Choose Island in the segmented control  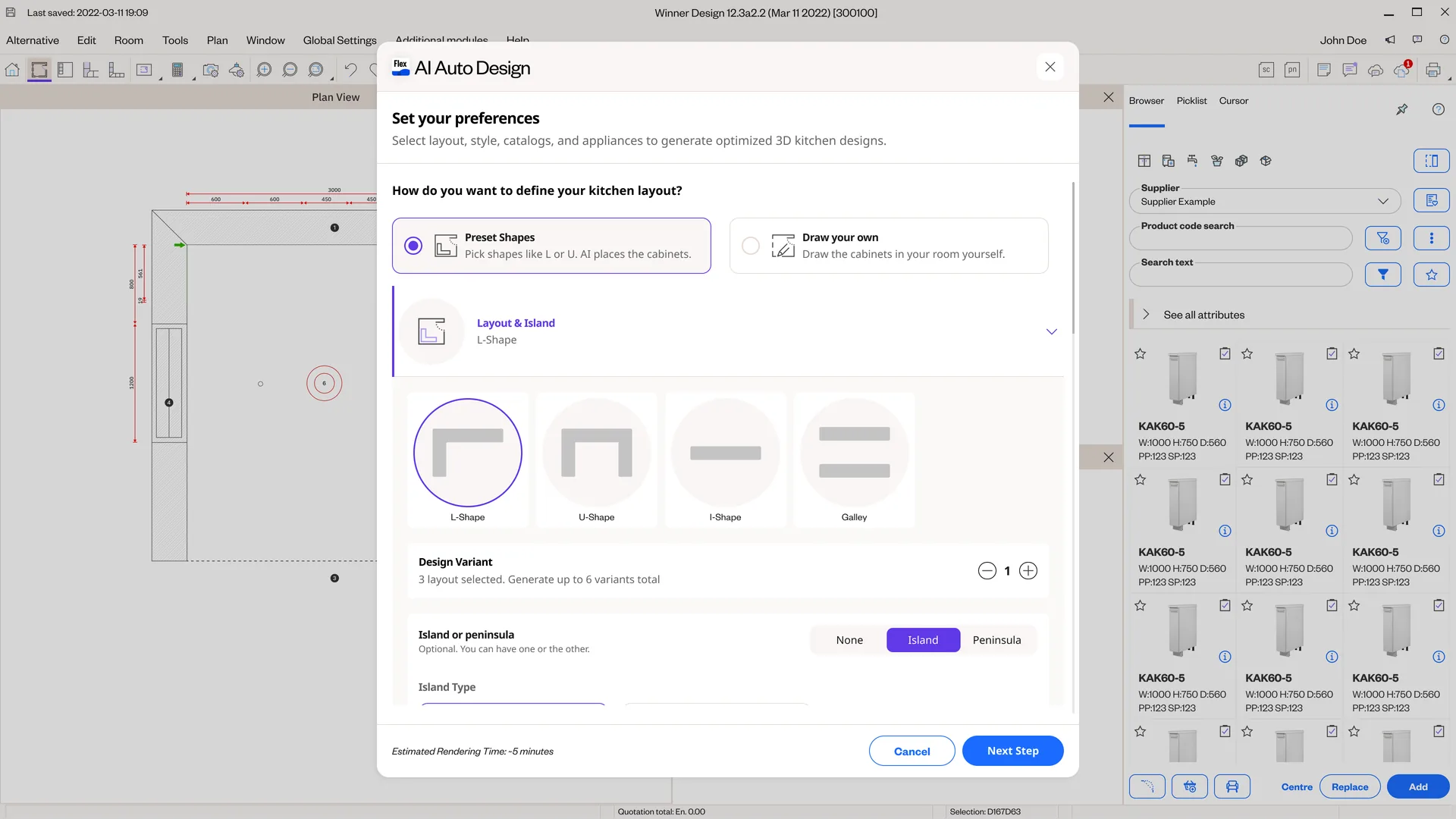923,640
